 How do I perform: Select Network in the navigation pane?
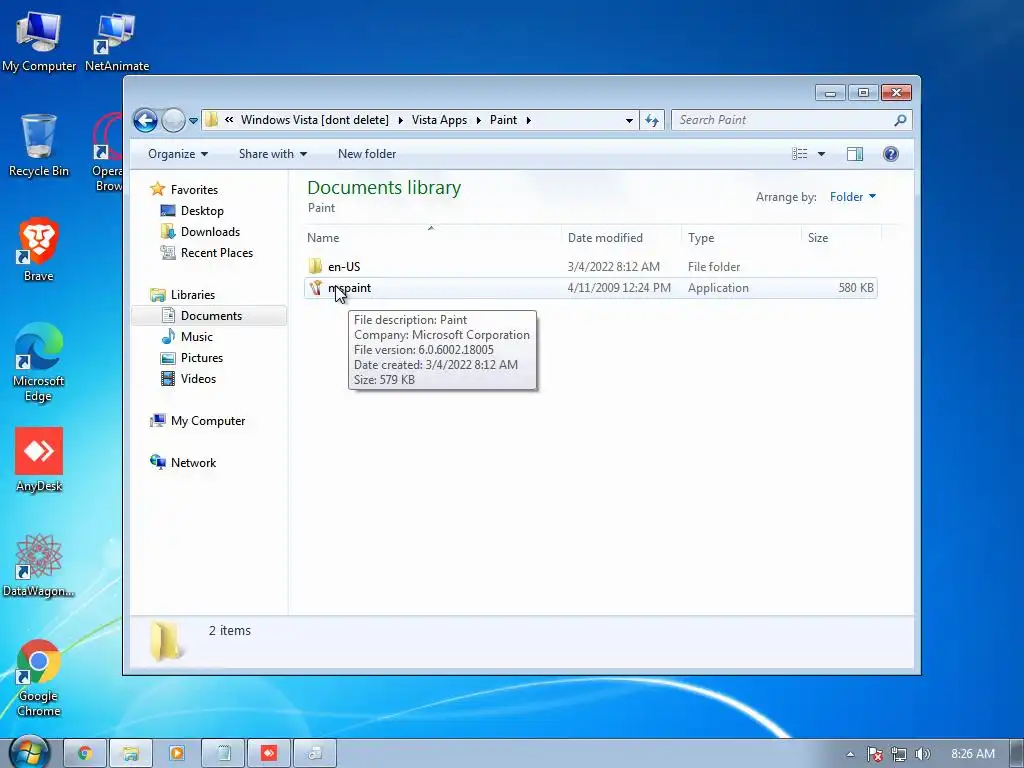click(193, 463)
